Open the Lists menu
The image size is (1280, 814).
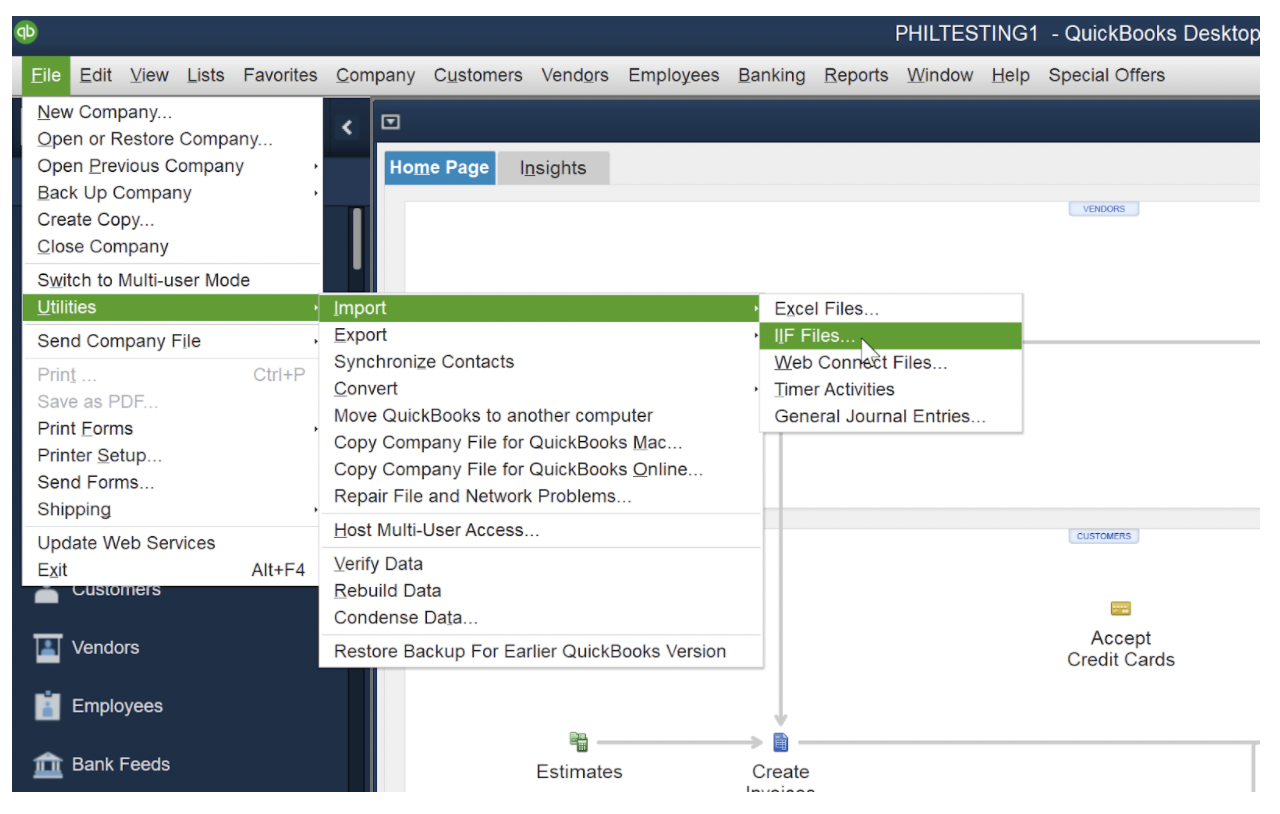[x=206, y=75]
